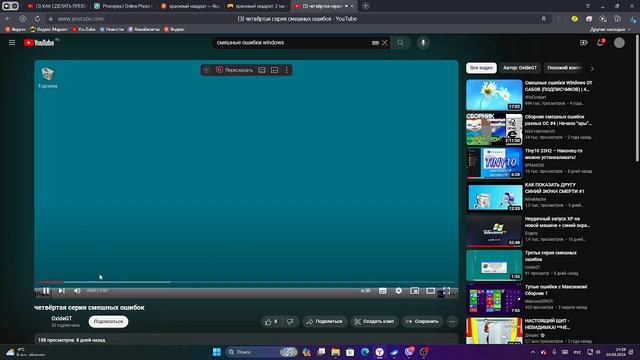
Task: Switch to the КАК СДЕЛАТЬ ПРЕВЬЮ browser tab
Action: coord(56,6)
